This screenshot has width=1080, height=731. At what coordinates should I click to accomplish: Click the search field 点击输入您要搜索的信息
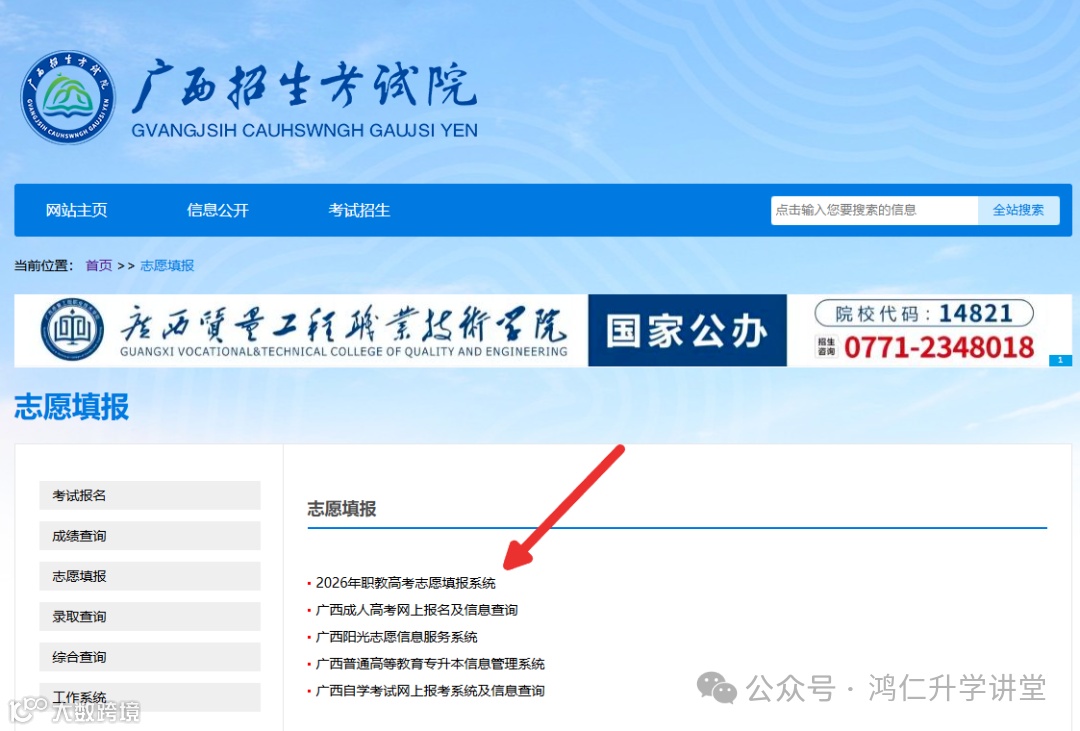pos(874,210)
